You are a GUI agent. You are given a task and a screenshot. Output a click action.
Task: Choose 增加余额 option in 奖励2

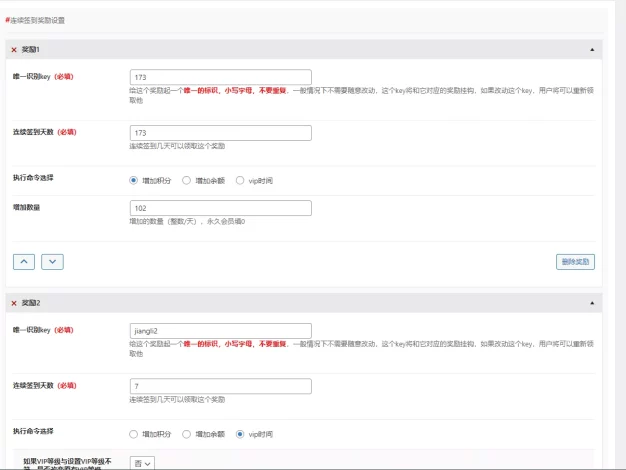(187, 434)
